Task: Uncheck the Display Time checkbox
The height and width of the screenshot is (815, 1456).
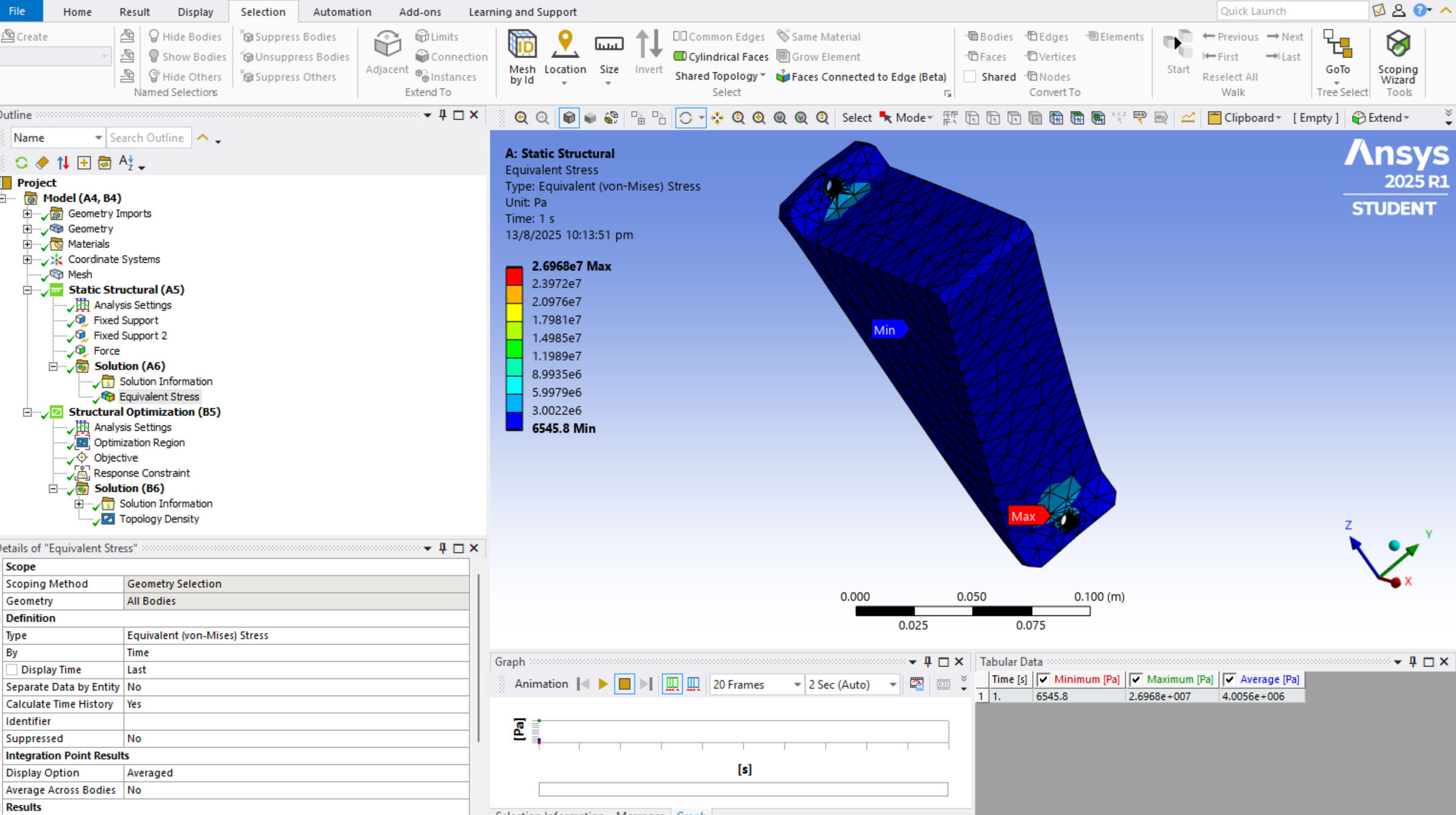Action: [12, 669]
